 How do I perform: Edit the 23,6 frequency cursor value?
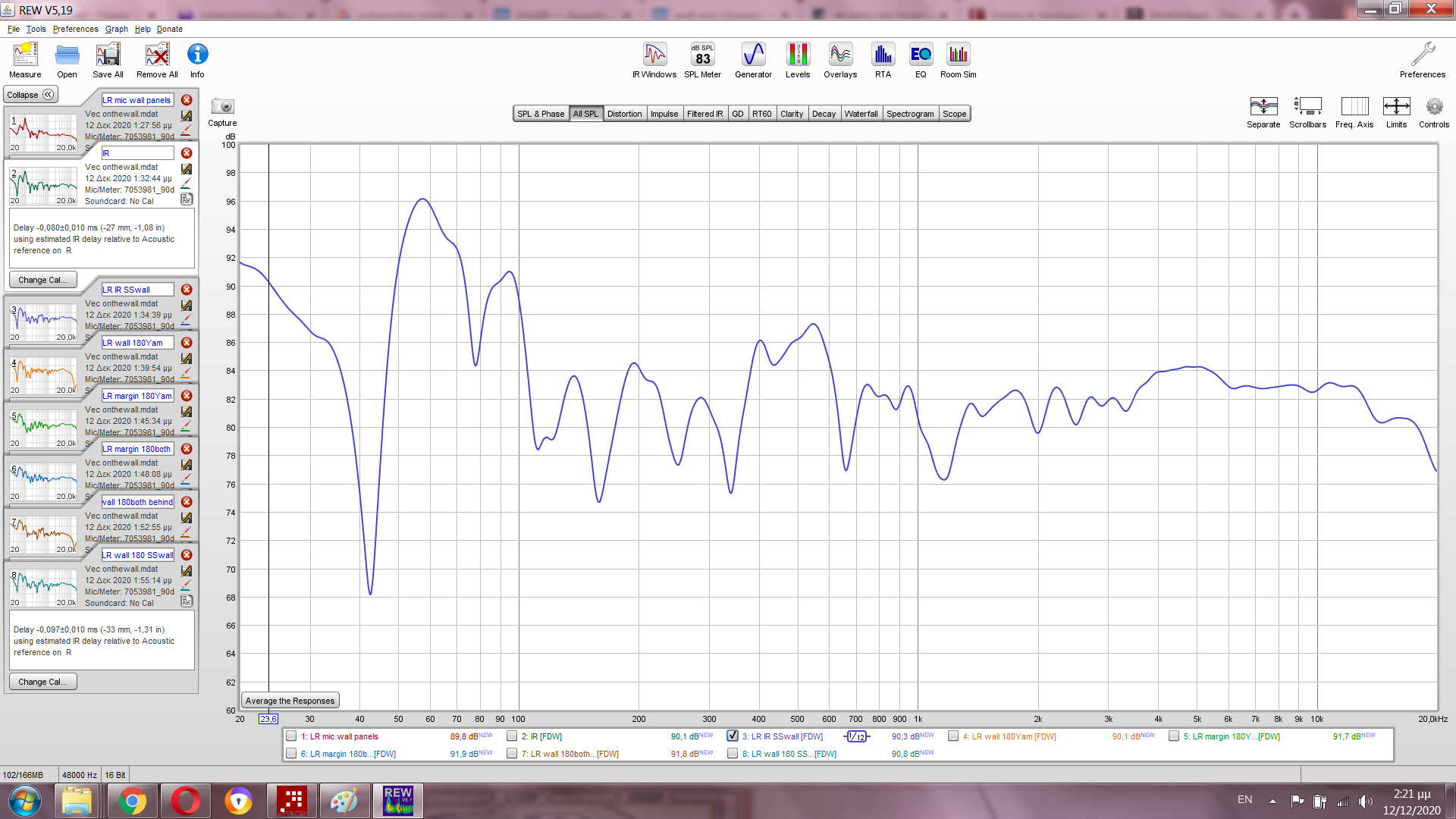(x=268, y=719)
